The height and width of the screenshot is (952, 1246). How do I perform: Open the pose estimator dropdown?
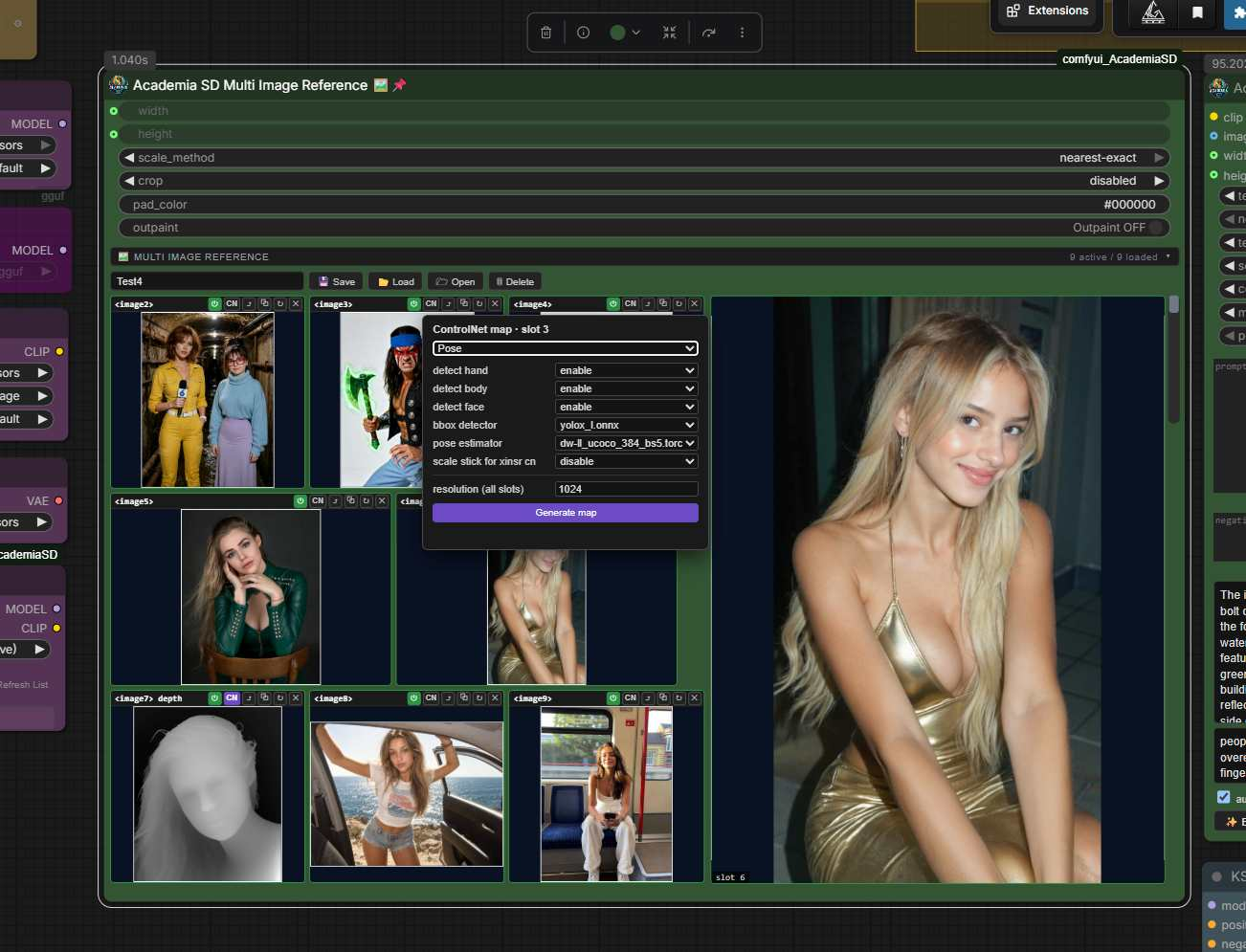pyautogui.click(x=626, y=443)
